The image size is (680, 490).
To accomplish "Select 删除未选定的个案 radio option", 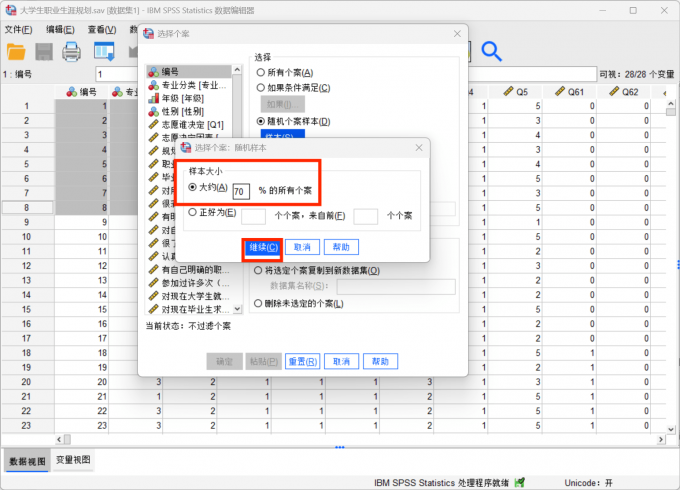I will tap(261, 303).
